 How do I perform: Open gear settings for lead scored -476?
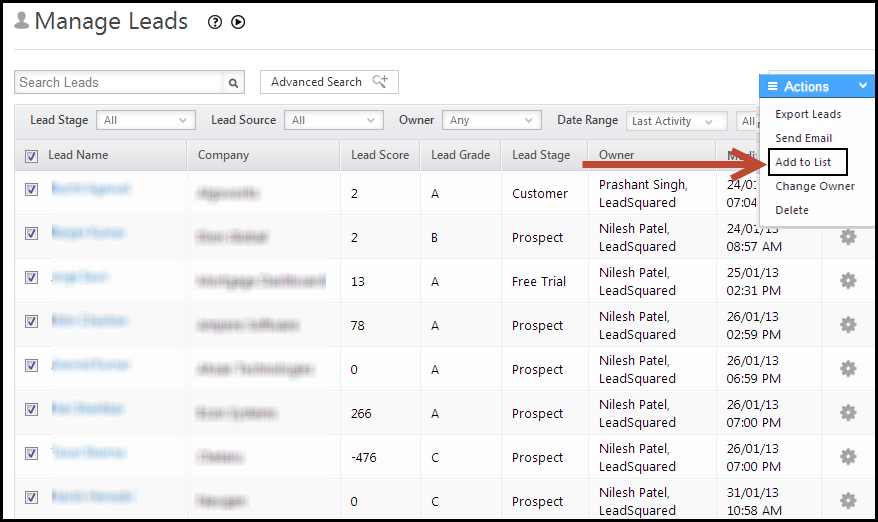tap(848, 457)
